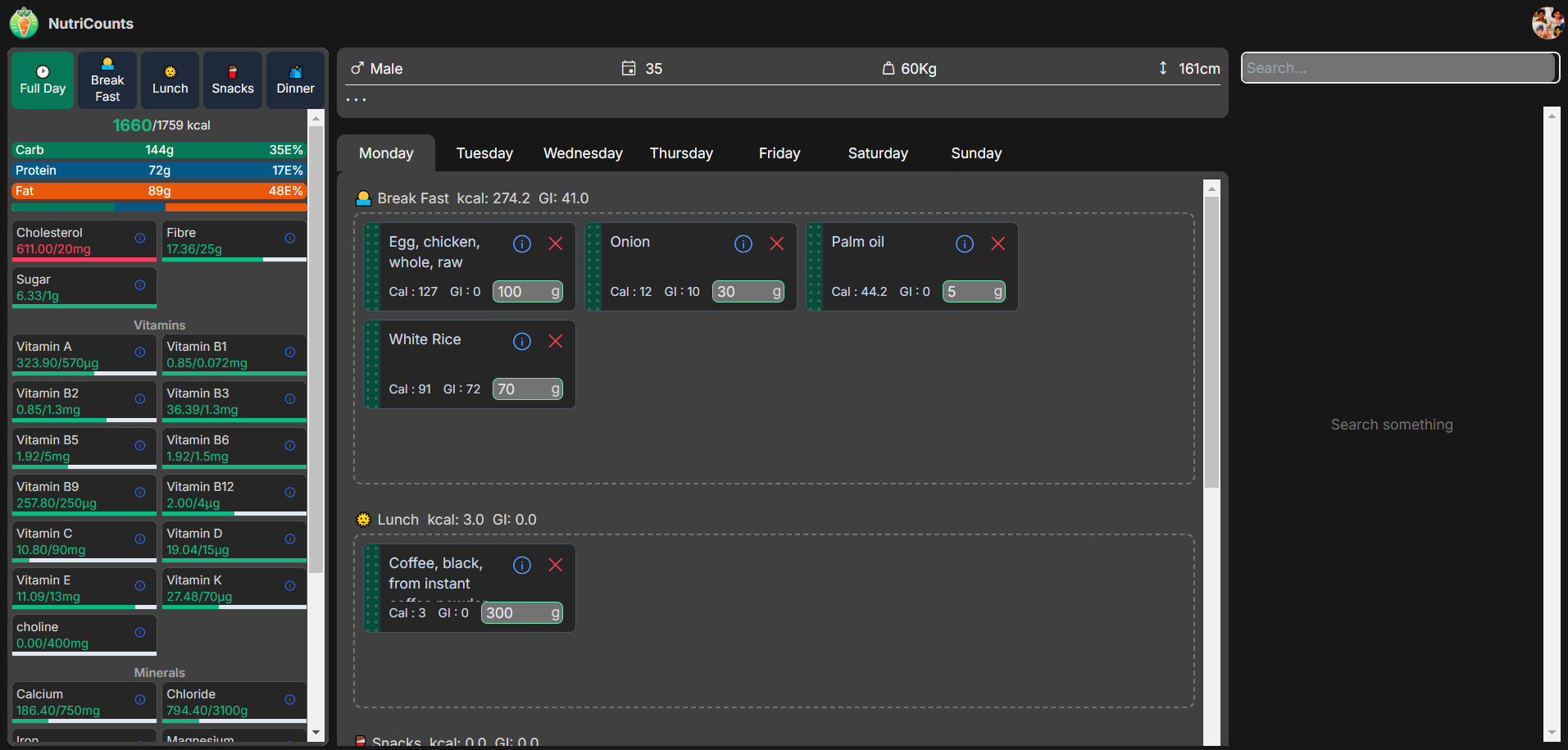Switch to the Monday tab
Image resolution: width=1568 pixels, height=750 pixels.
tap(386, 153)
